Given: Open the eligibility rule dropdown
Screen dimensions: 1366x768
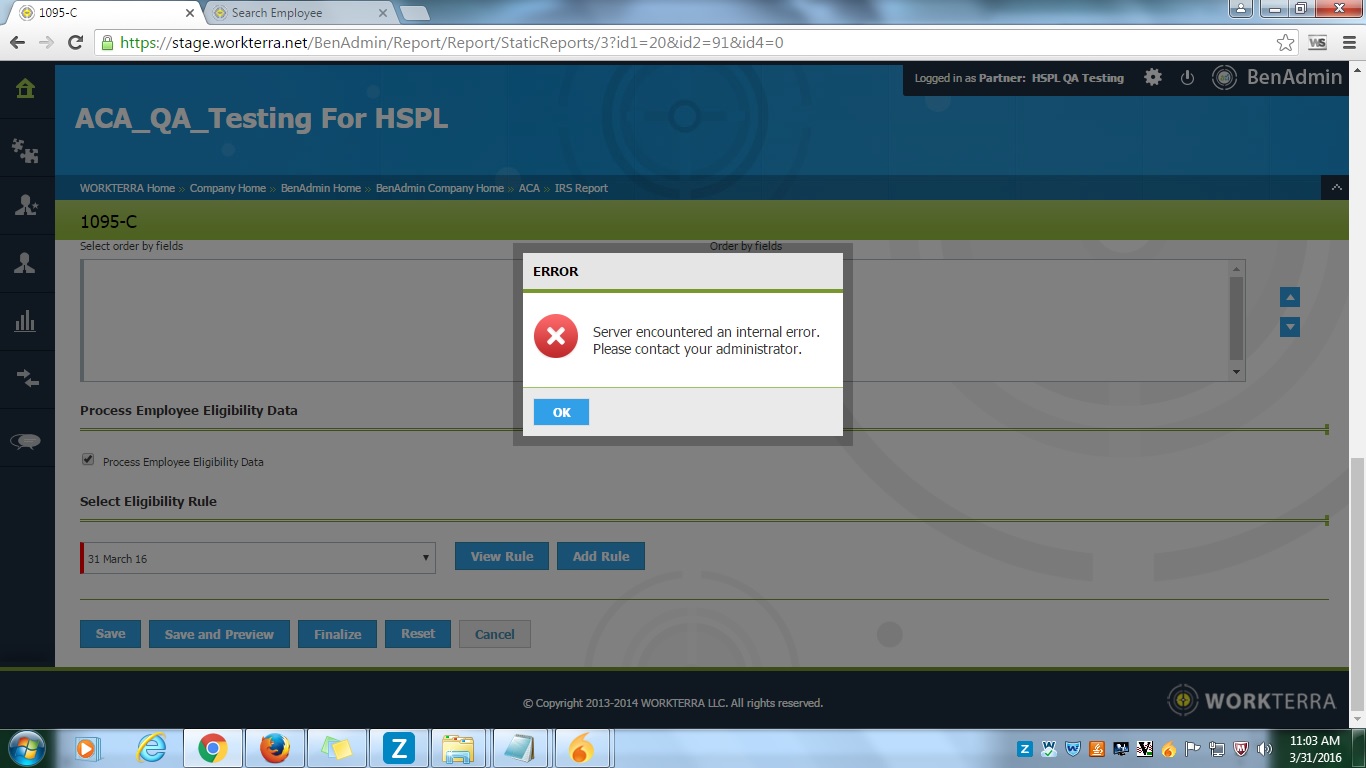Looking at the screenshot, I should pos(258,558).
